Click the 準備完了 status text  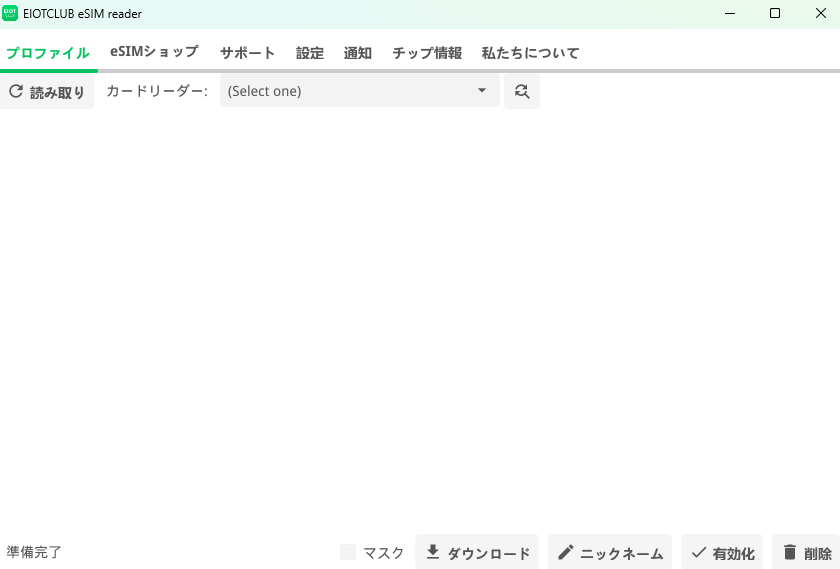(34, 552)
